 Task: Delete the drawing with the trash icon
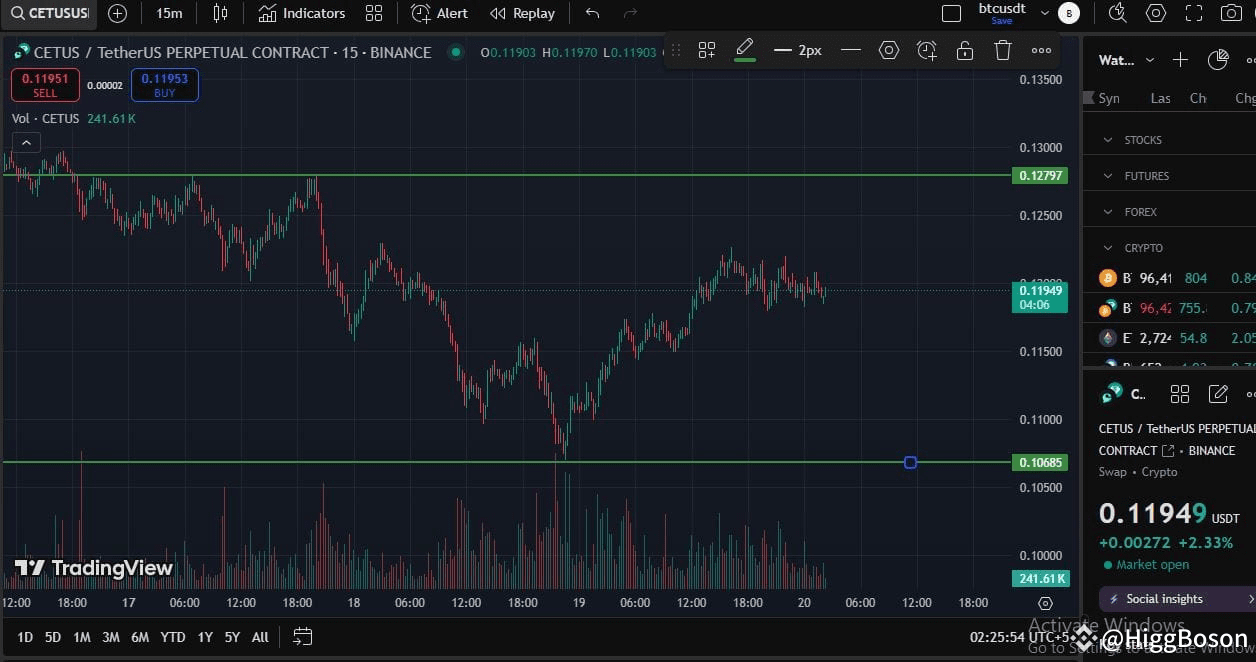pos(1002,50)
